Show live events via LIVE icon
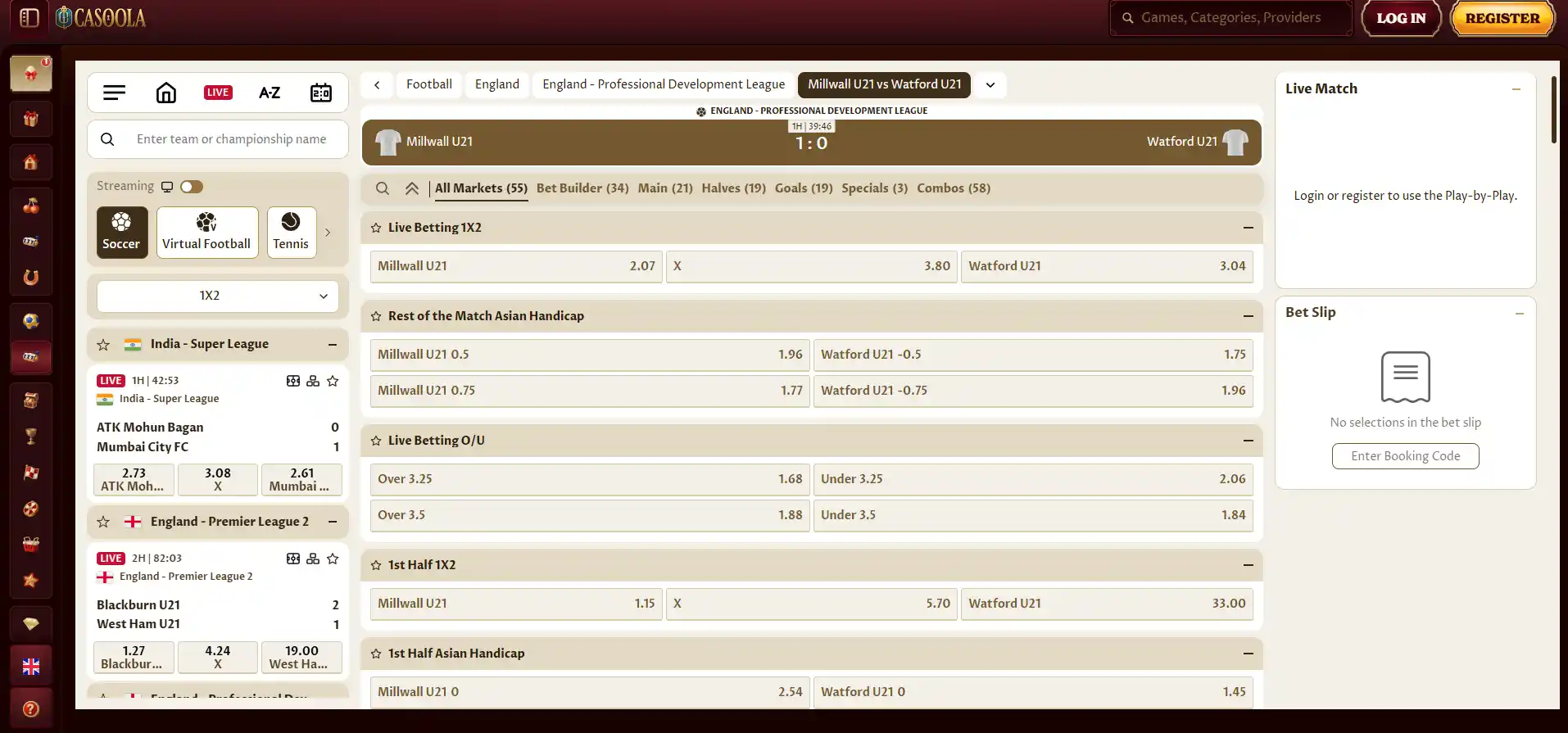1568x733 pixels. 218,93
